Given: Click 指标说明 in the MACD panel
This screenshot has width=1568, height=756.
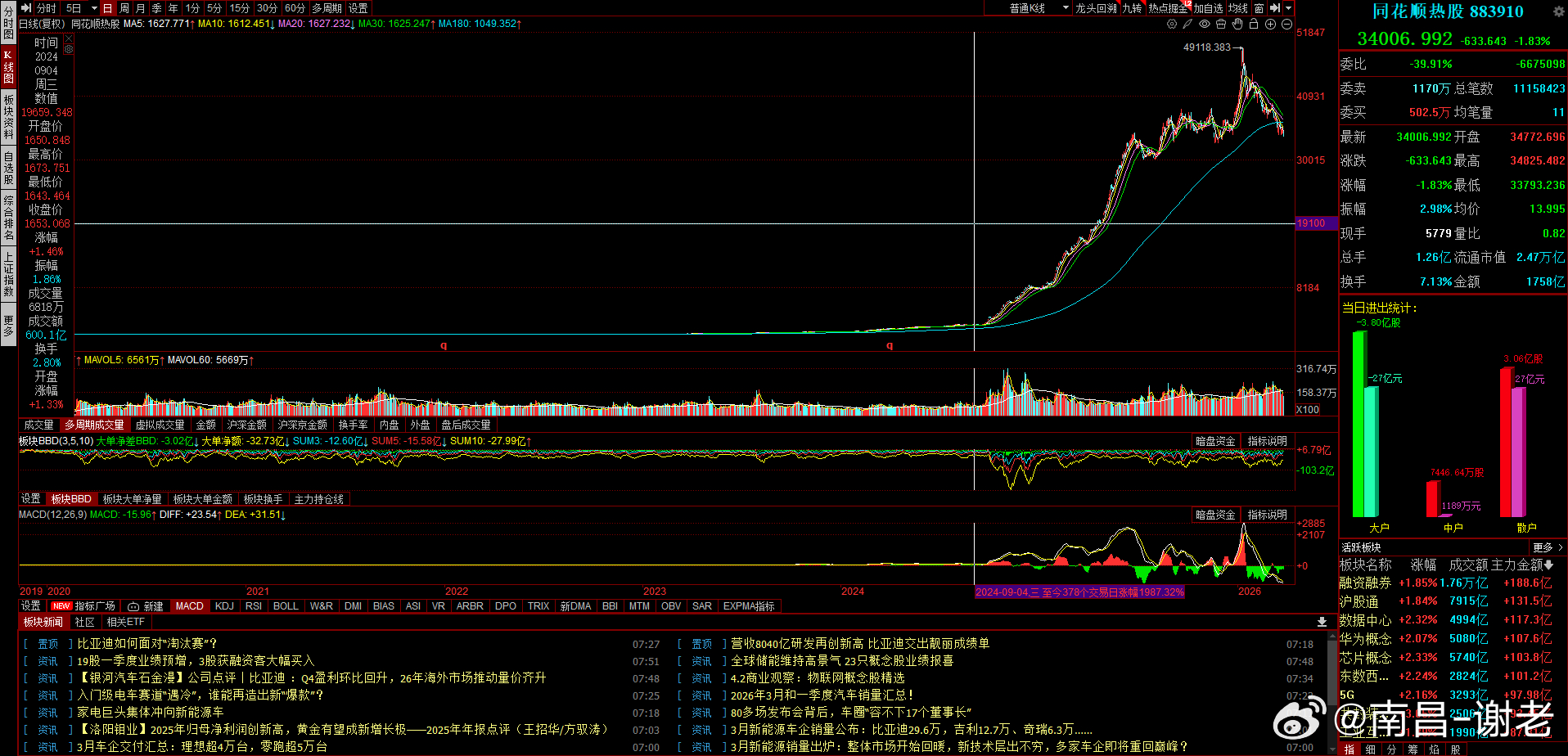Looking at the screenshot, I should pos(1267,515).
